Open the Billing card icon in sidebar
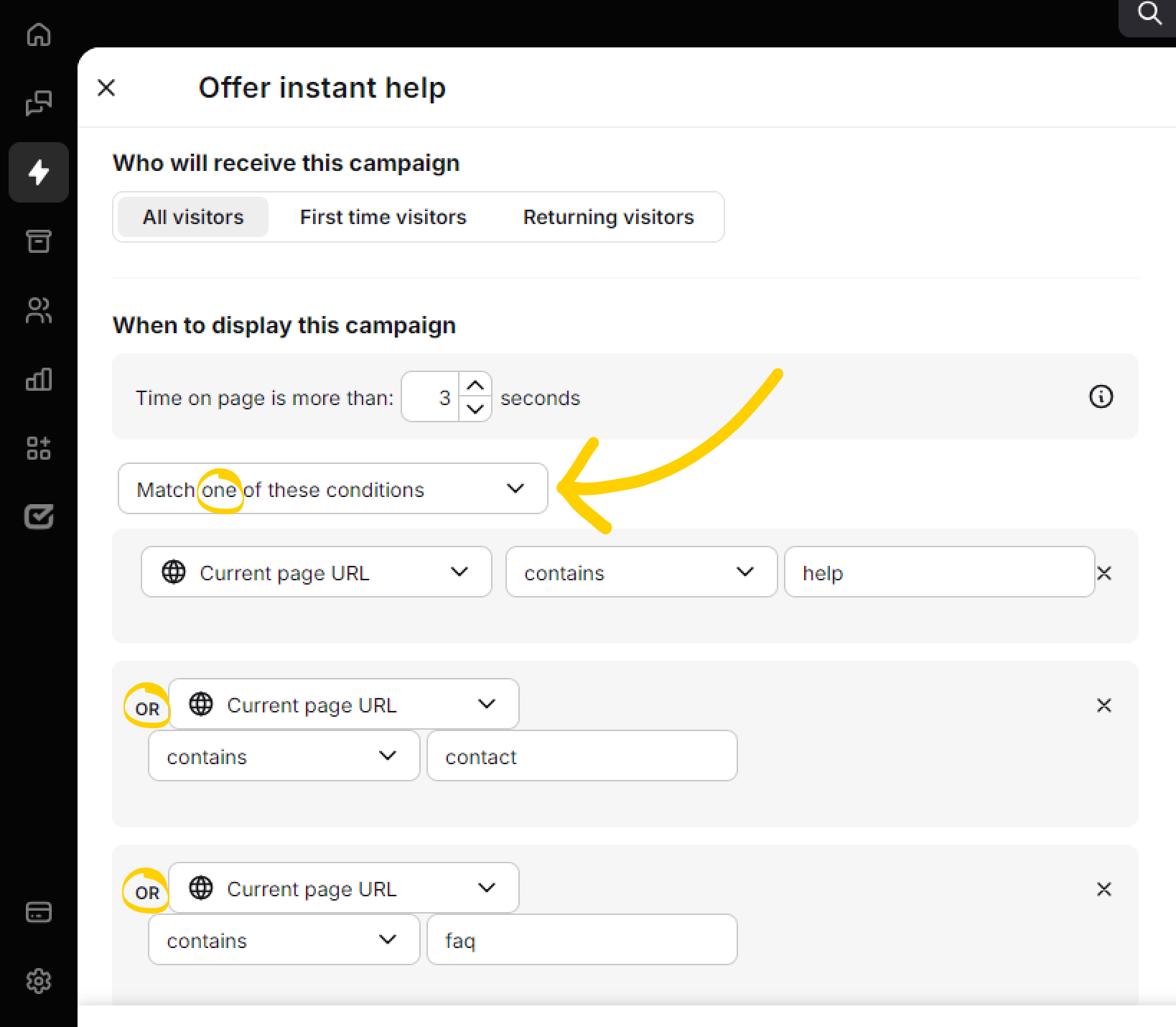 pos(39,912)
